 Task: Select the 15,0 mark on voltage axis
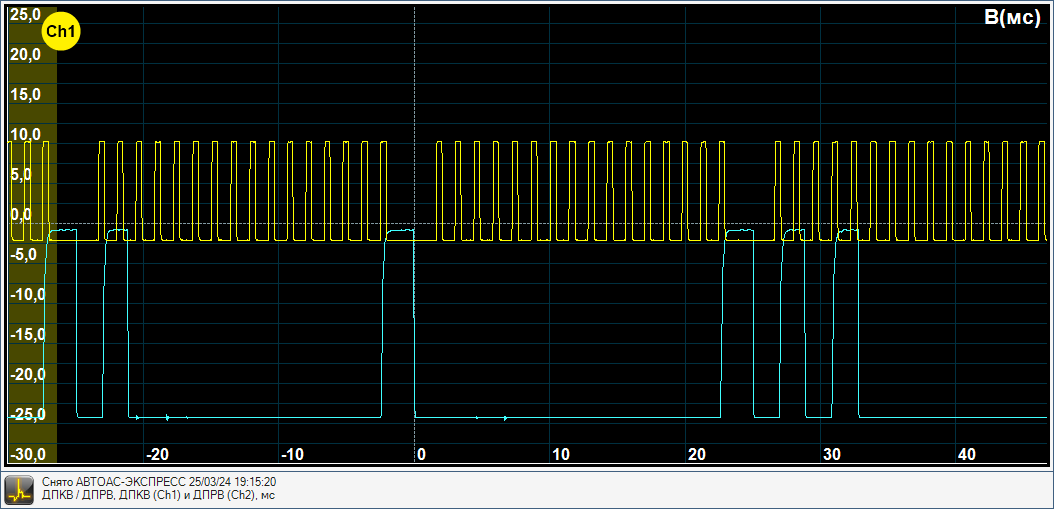pos(25,95)
